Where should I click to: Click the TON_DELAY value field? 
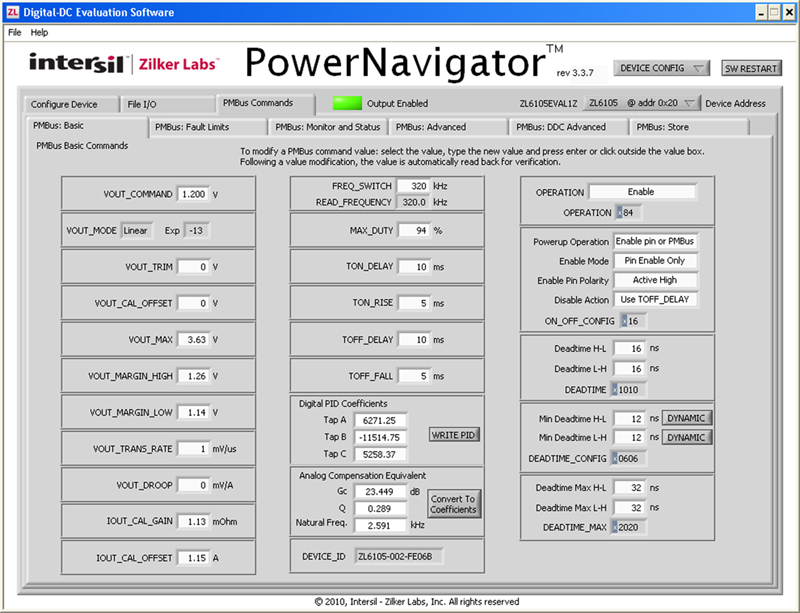click(x=413, y=266)
